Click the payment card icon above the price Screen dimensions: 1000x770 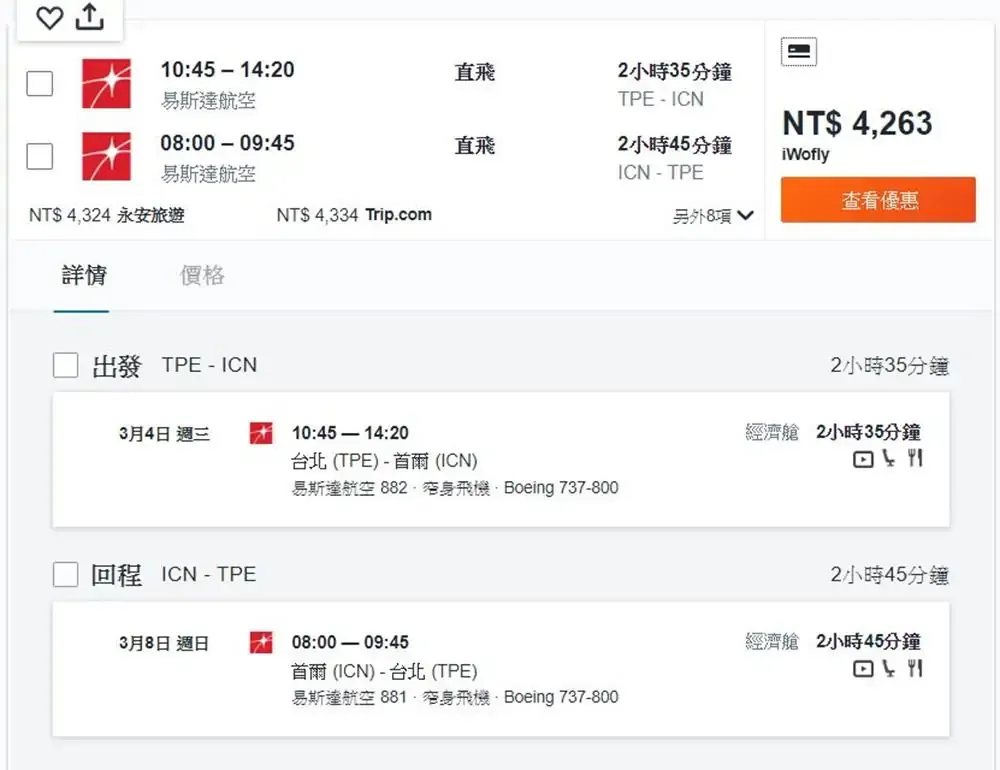(799, 52)
